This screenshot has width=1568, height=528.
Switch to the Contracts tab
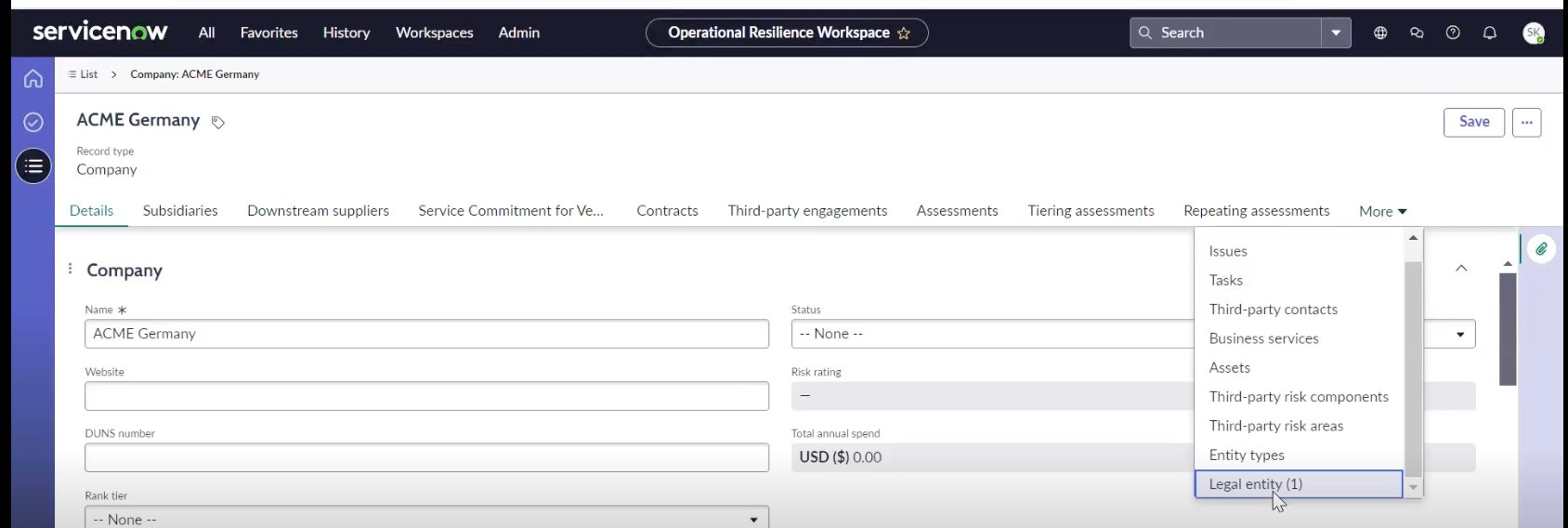[668, 211]
